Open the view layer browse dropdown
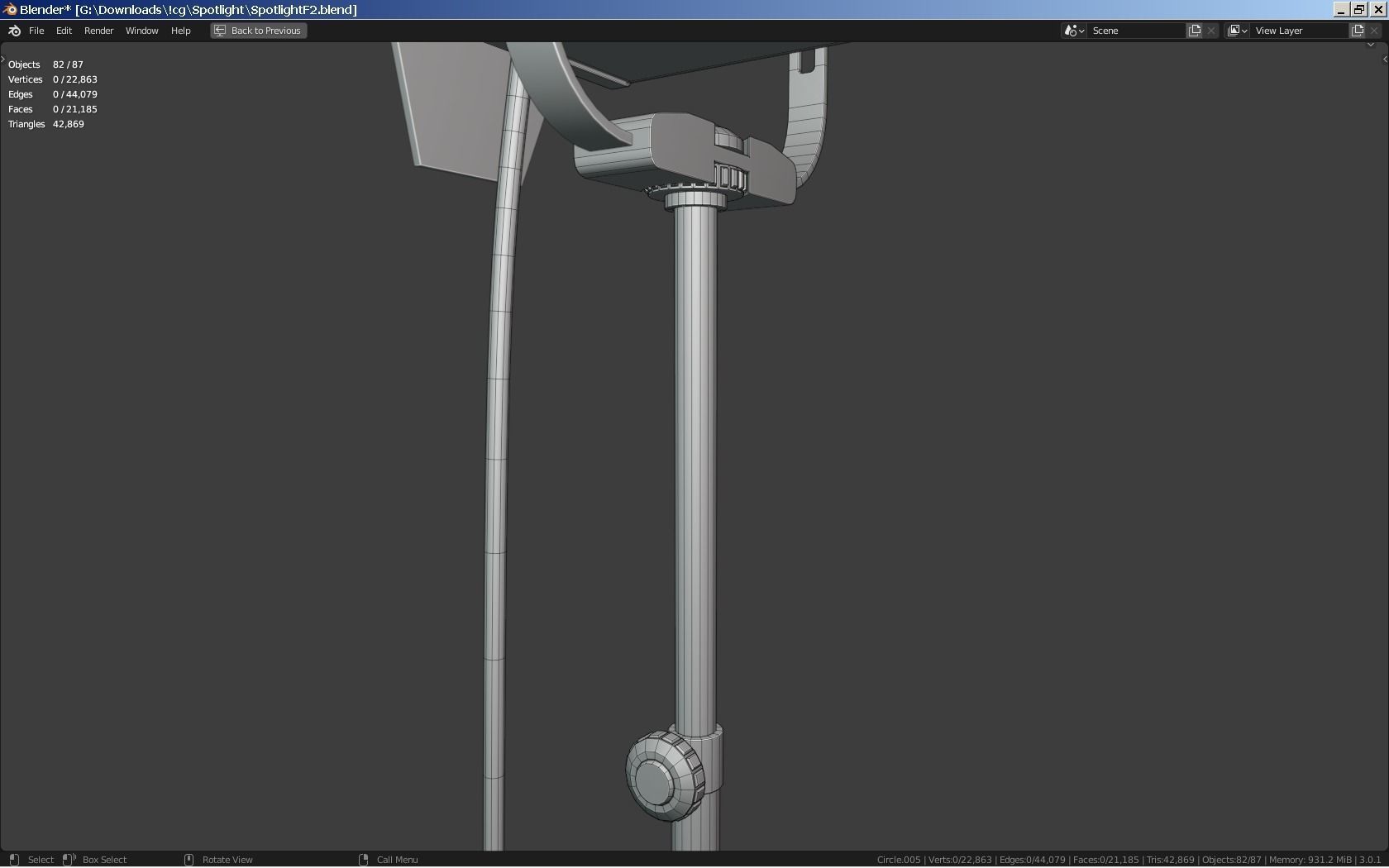 pyautogui.click(x=1237, y=31)
